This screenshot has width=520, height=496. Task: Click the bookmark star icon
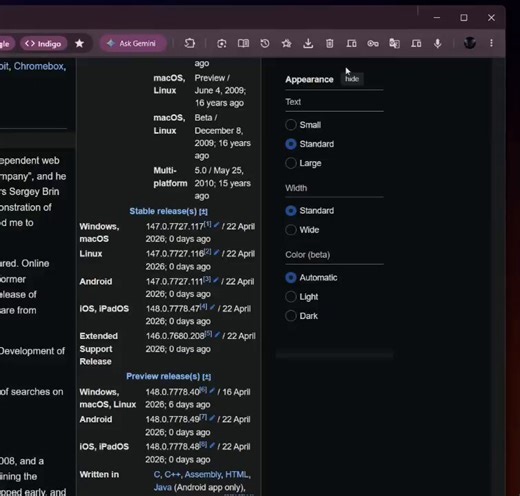click(x=79, y=43)
